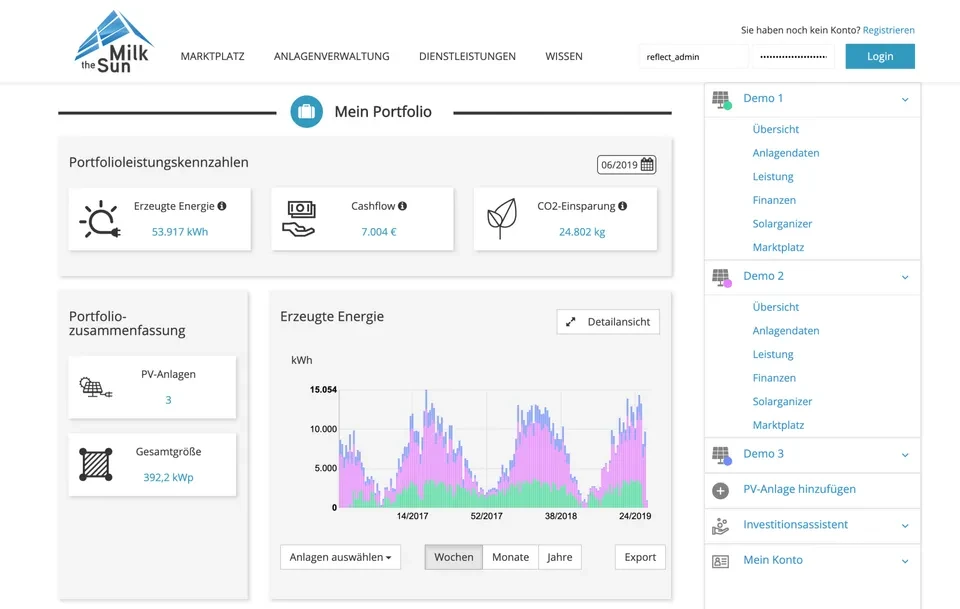This screenshot has width=960, height=609.
Task: Open the MARKTPLATZ menu
Action: 212,56
